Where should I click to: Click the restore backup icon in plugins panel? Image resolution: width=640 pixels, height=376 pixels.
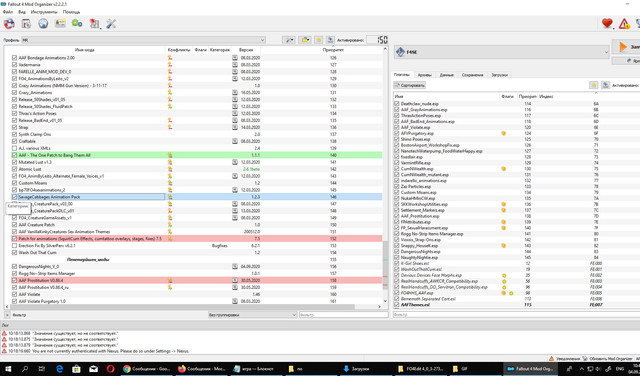593,85
